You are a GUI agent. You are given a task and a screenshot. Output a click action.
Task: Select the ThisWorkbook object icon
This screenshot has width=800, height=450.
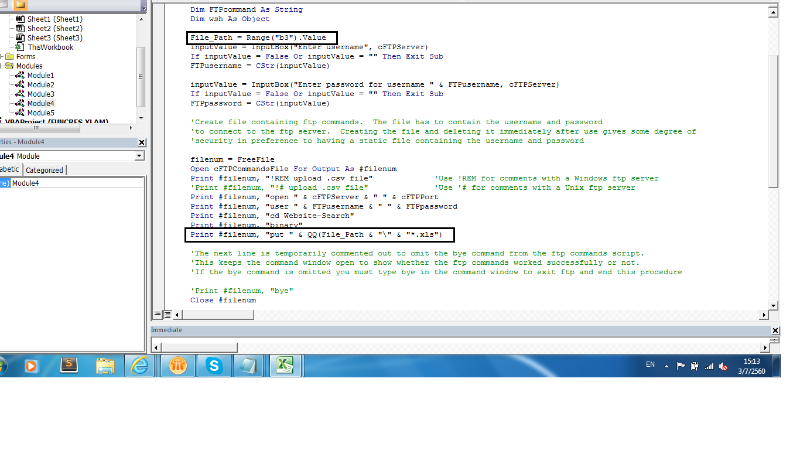pos(20,46)
